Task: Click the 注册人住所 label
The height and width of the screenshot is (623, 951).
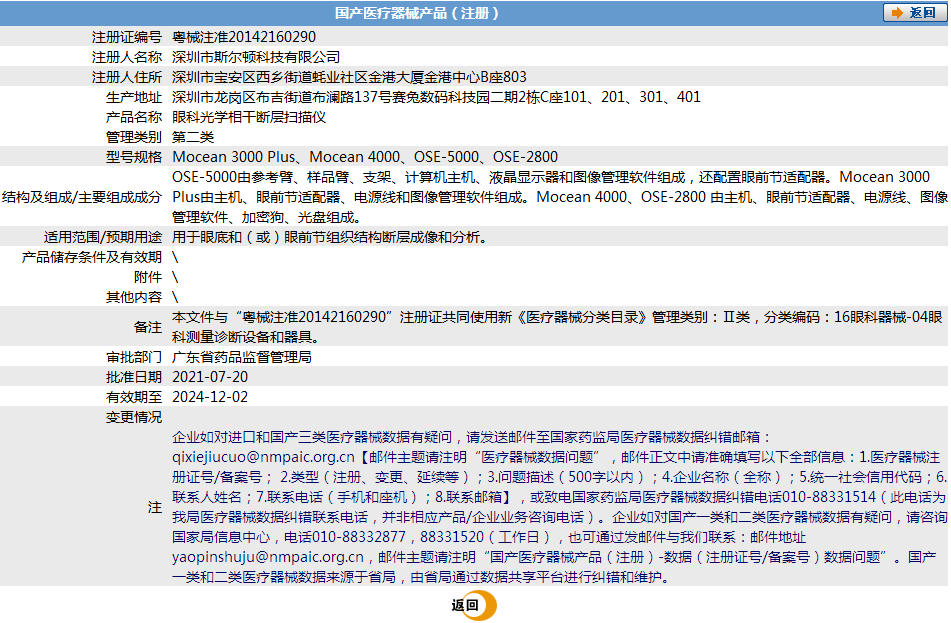Action: (127, 77)
